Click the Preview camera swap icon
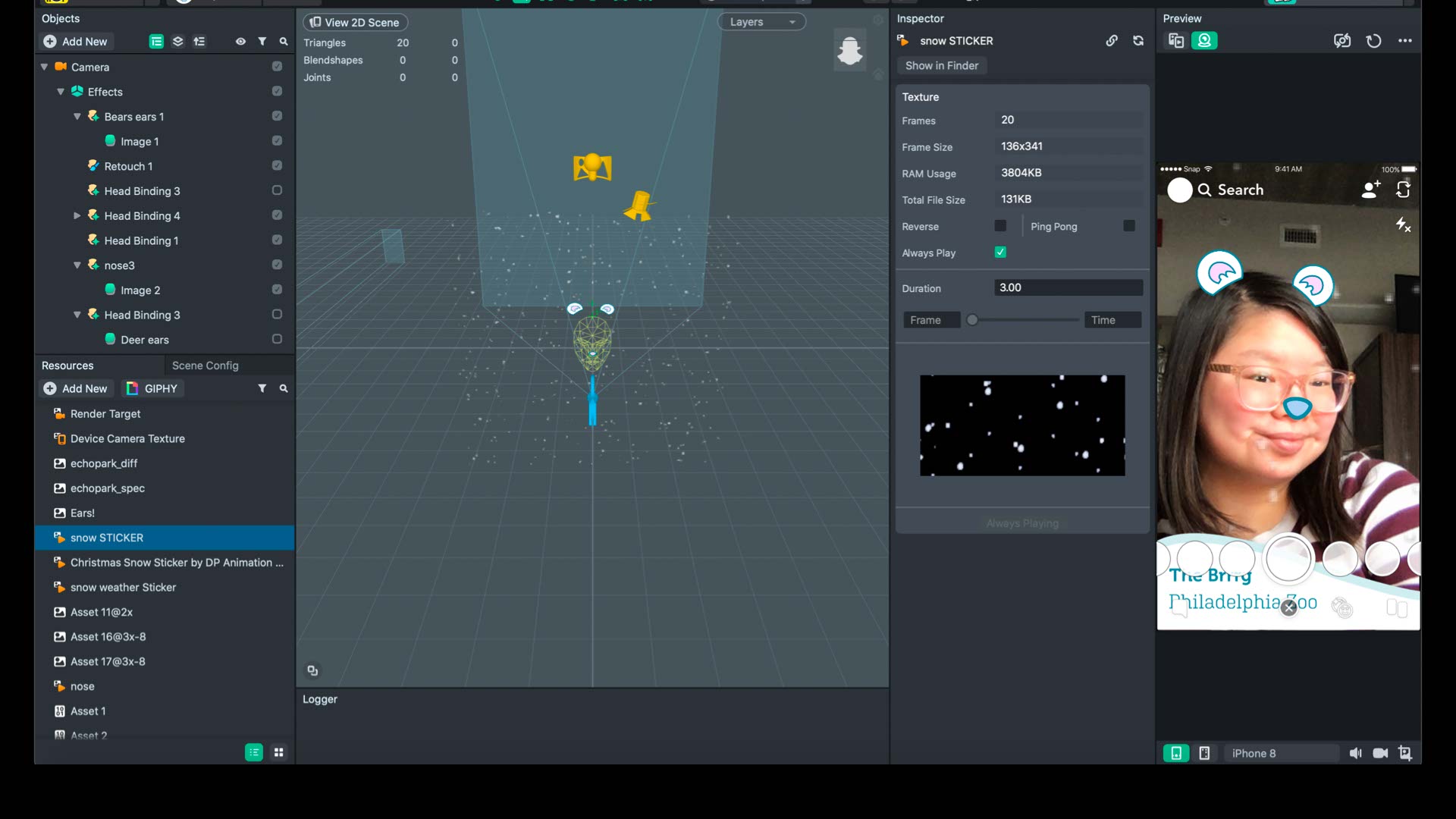 point(1342,41)
